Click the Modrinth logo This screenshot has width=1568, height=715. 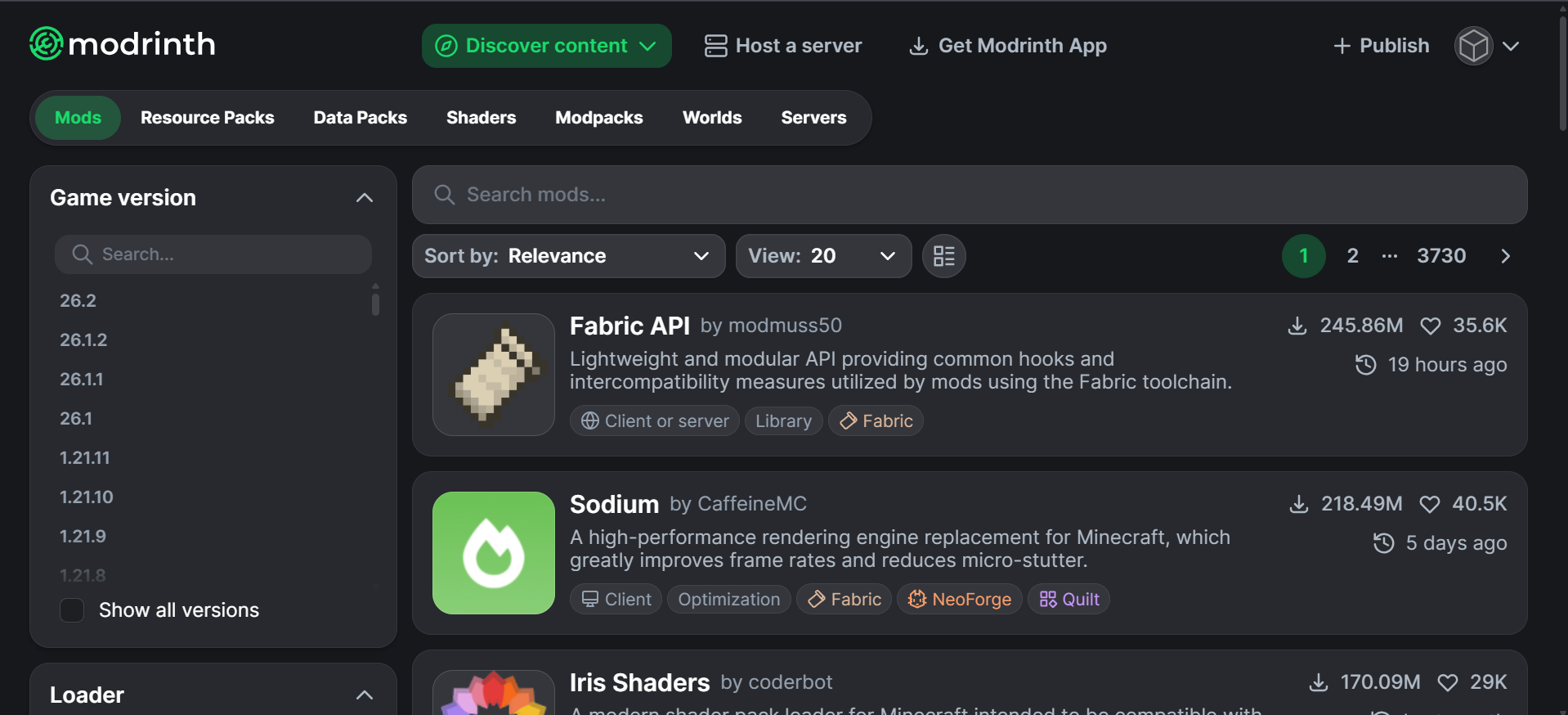[123, 44]
